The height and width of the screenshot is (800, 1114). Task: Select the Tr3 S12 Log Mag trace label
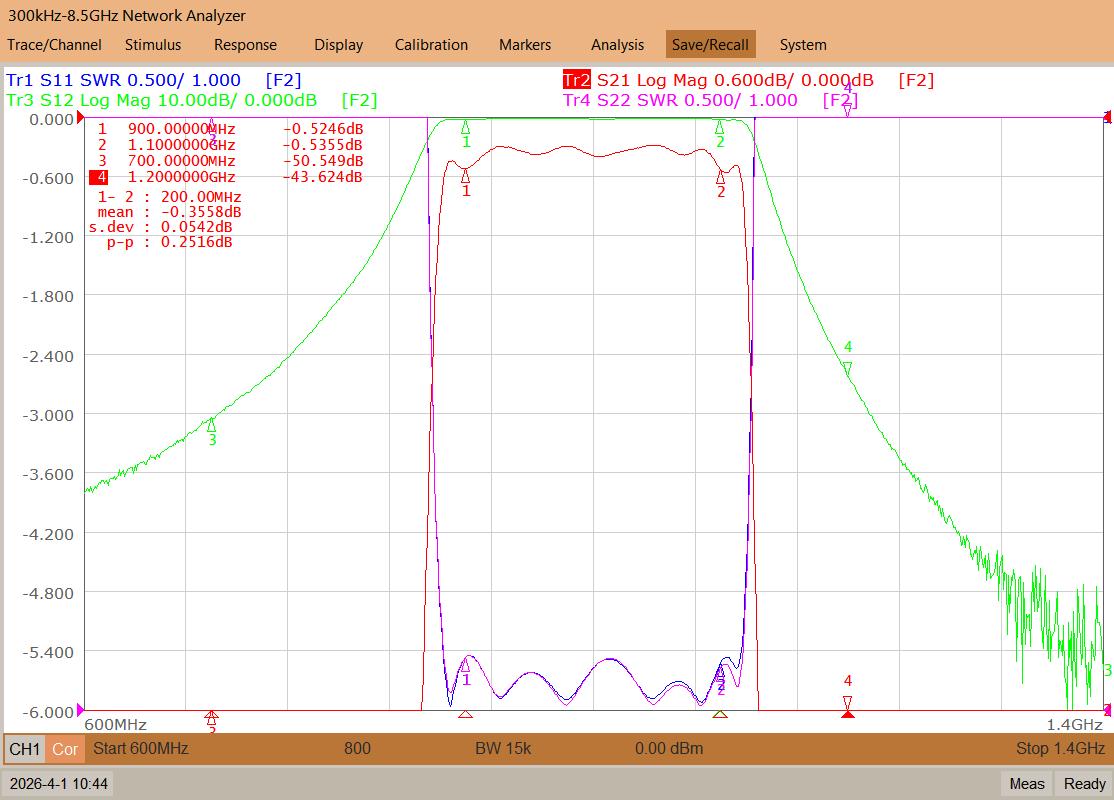pos(191,100)
